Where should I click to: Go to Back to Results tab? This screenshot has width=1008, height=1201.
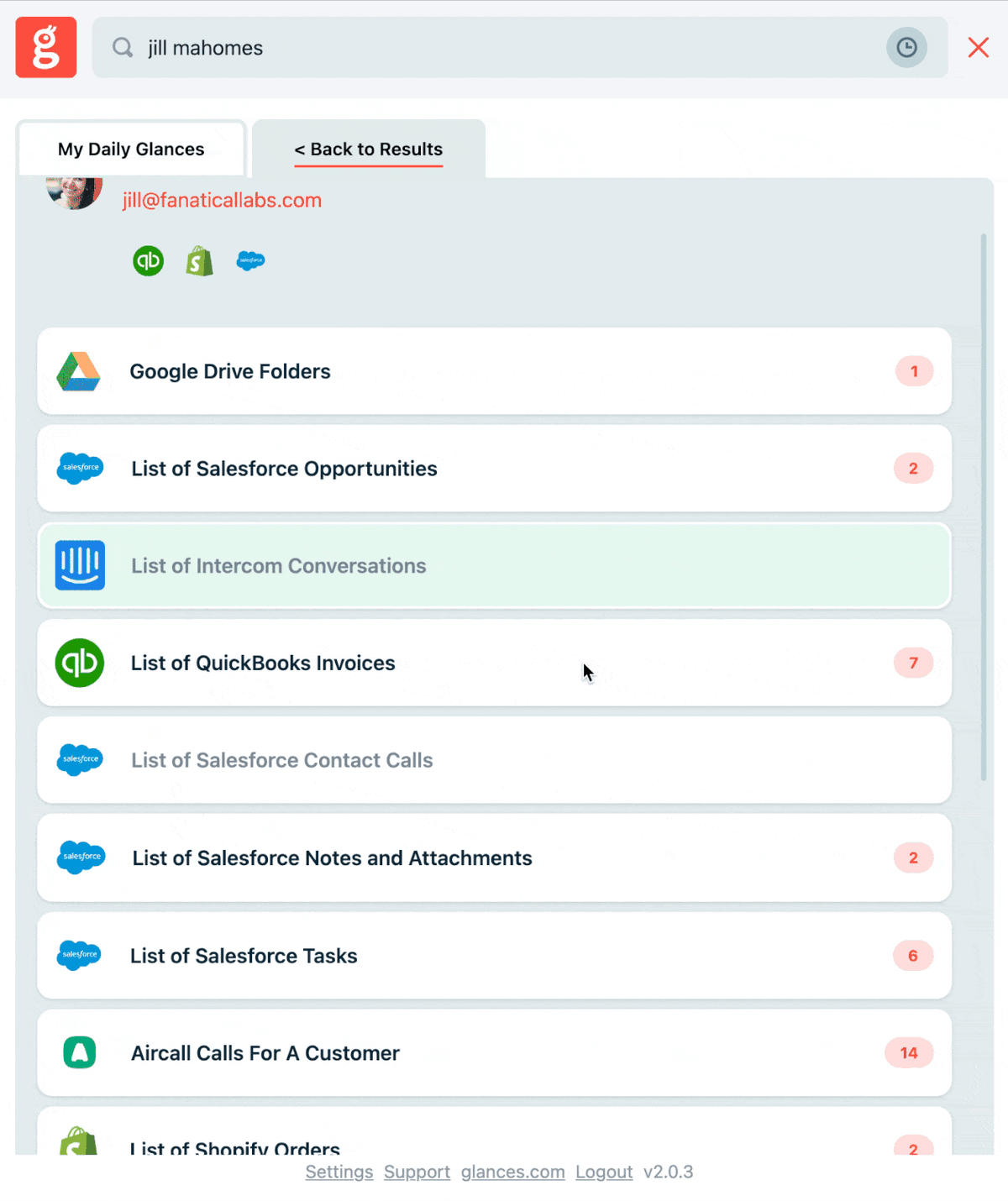click(x=368, y=149)
